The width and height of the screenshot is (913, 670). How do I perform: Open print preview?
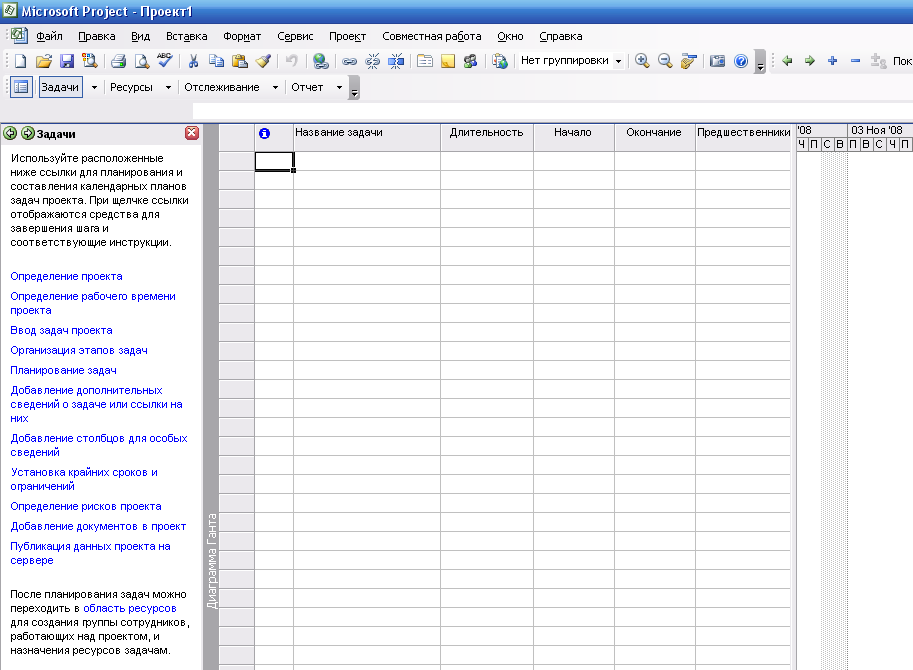141,61
